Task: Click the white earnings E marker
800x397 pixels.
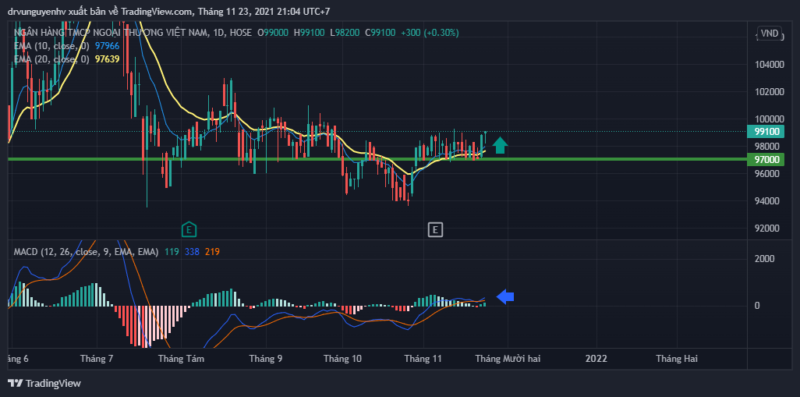Action: coord(435,230)
